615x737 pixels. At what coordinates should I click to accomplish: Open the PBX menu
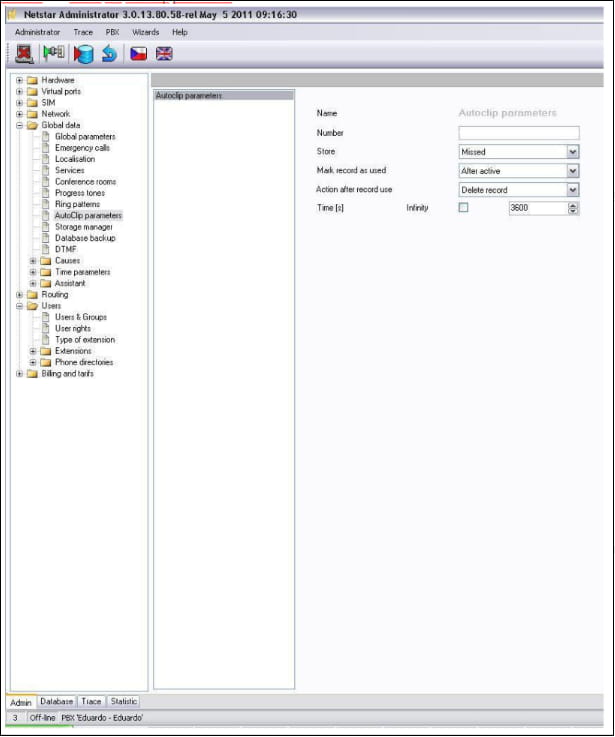click(x=112, y=32)
